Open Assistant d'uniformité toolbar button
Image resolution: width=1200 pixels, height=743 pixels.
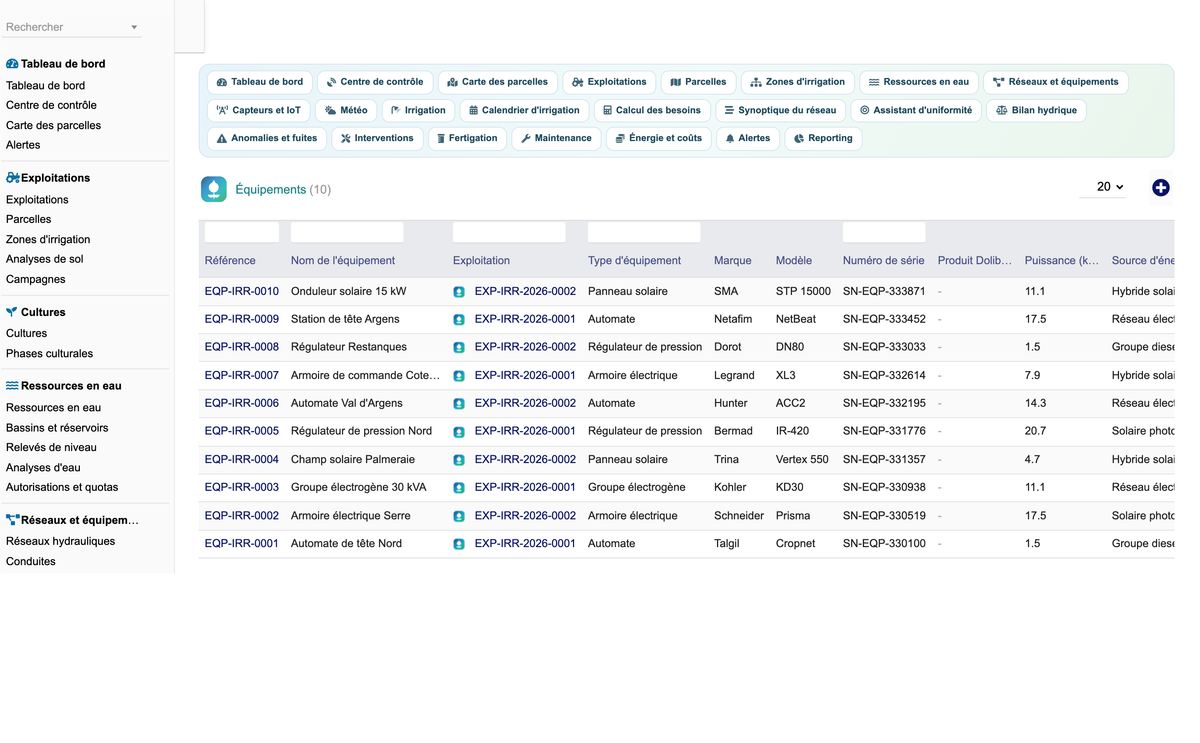point(916,110)
